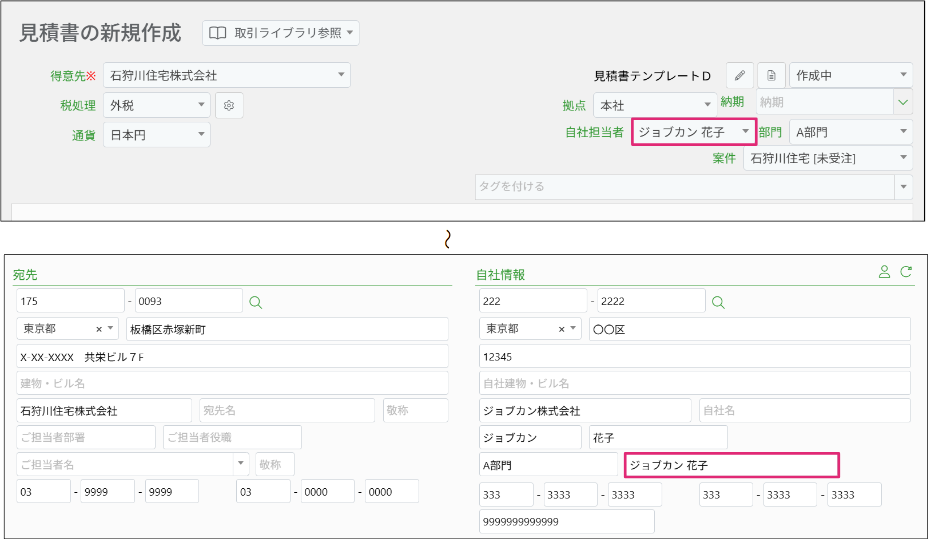Click 宛先 postal code field 0093

189,301
